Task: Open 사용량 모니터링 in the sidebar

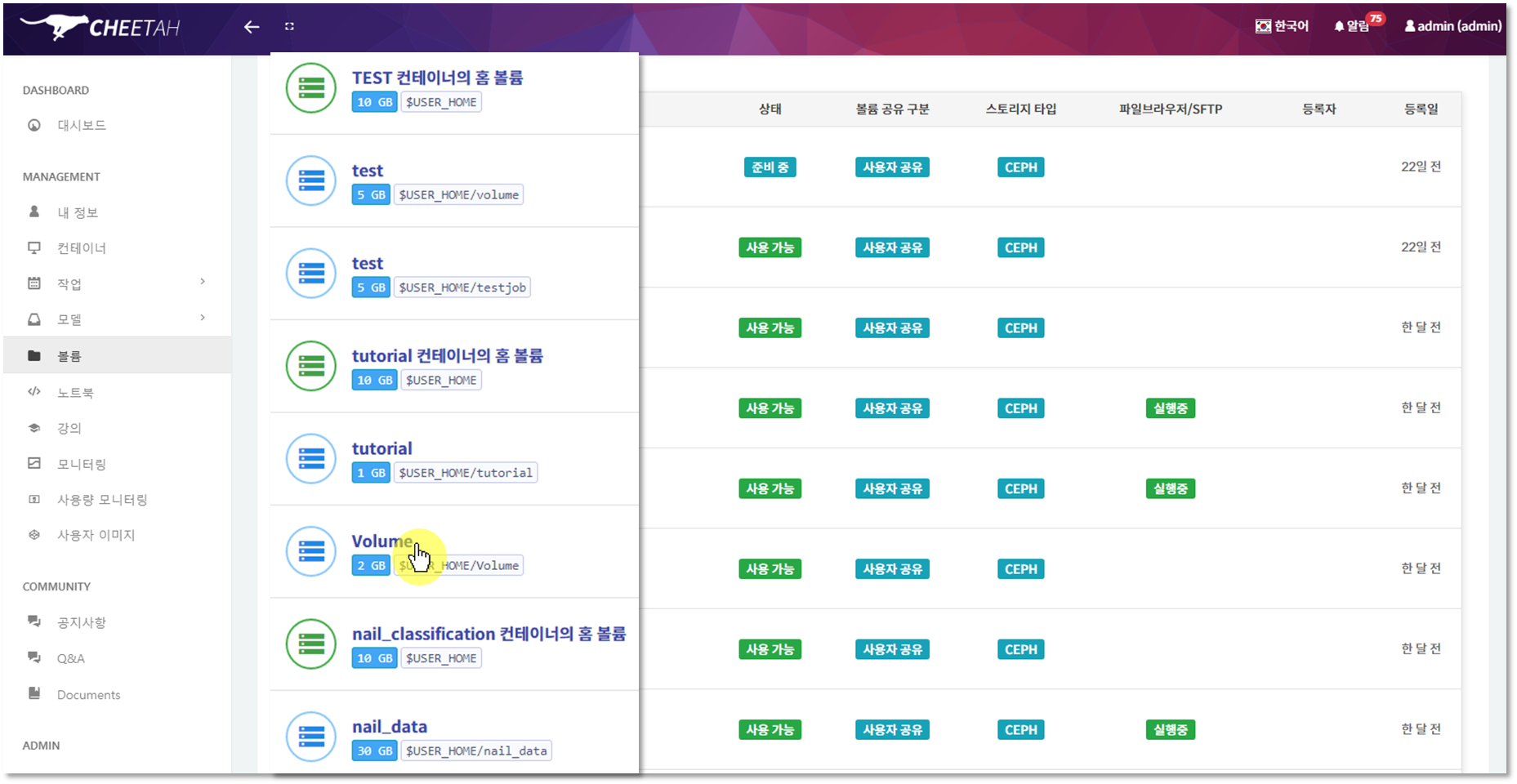Action: coord(102,500)
